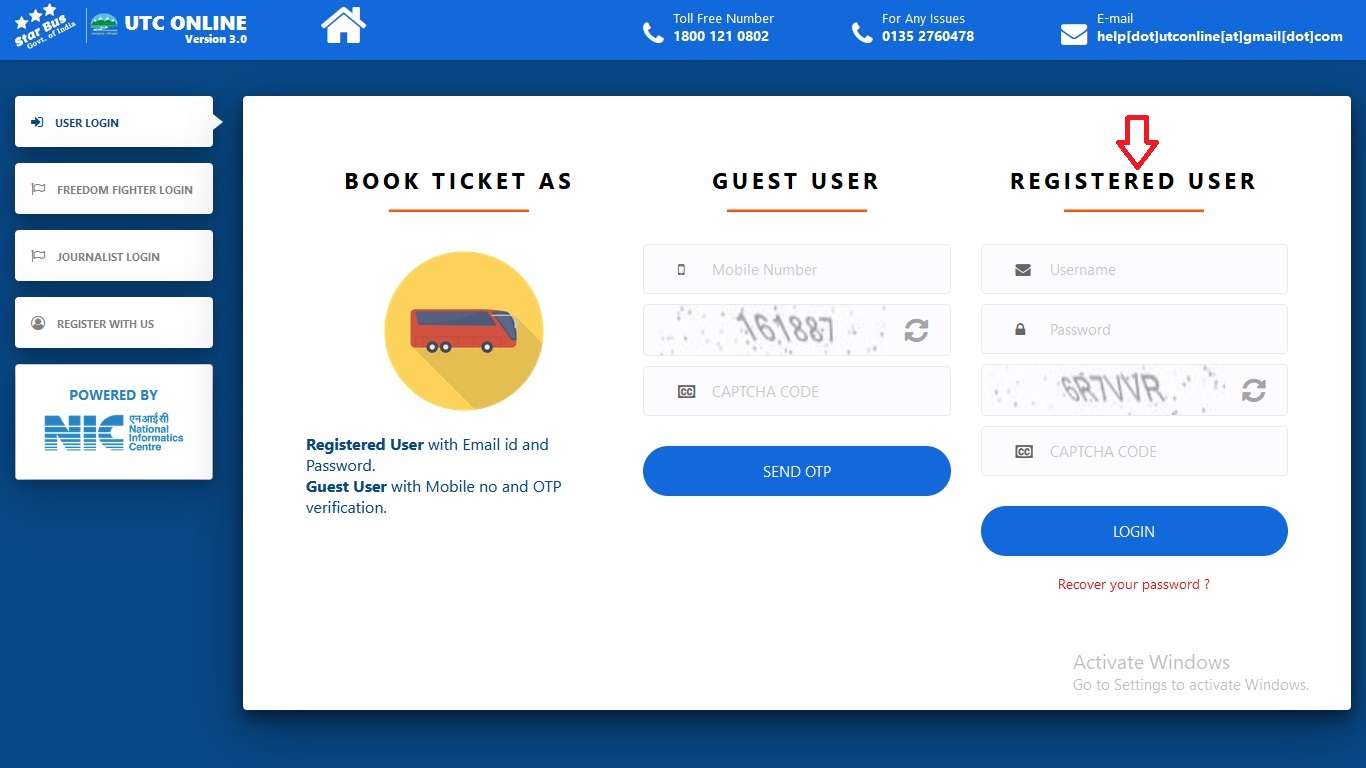Click the toll free number phone icon
This screenshot has width=1366, height=768.
coord(655,32)
